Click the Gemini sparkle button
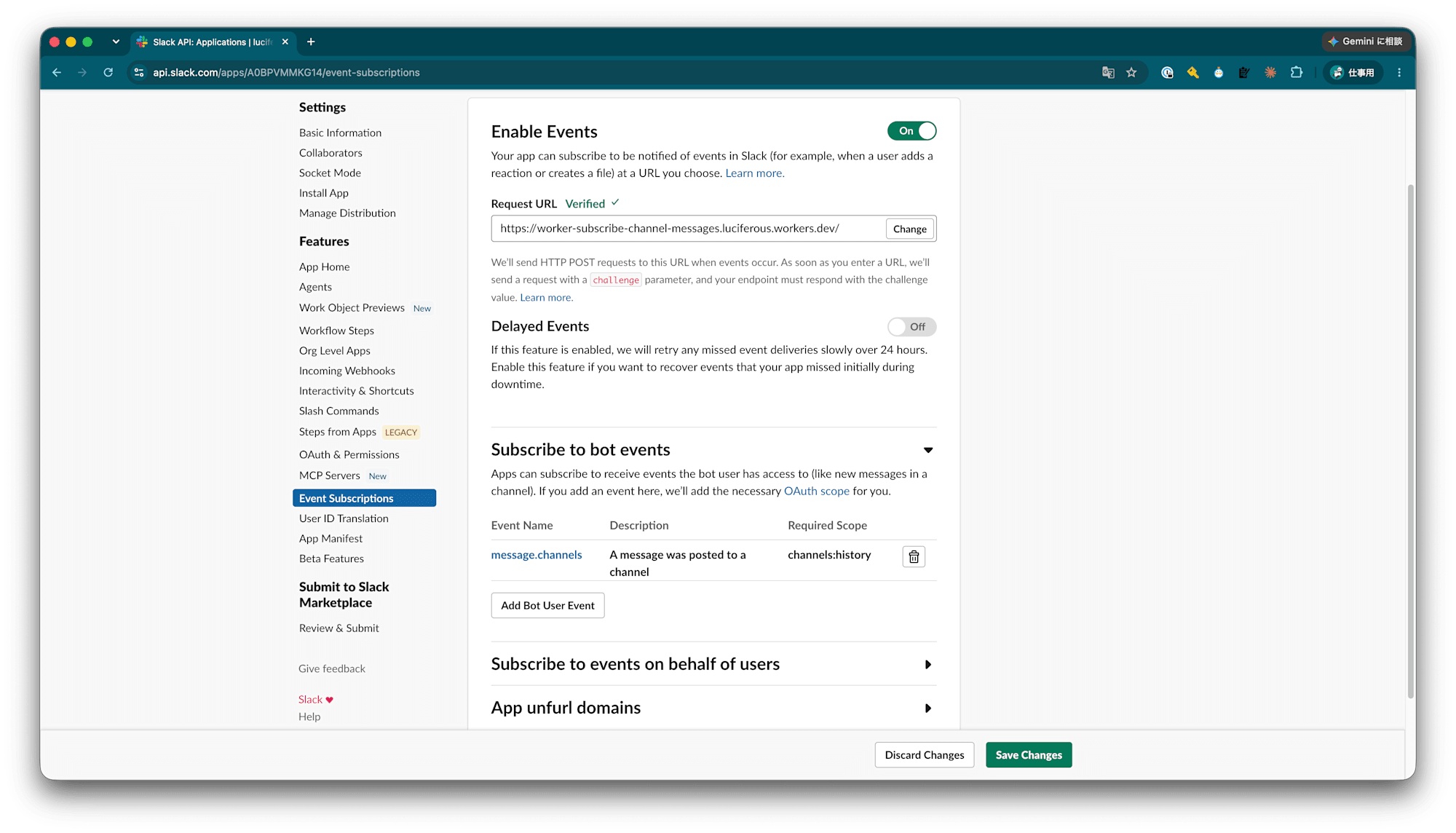1456x833 pixels. (1366, 42)
